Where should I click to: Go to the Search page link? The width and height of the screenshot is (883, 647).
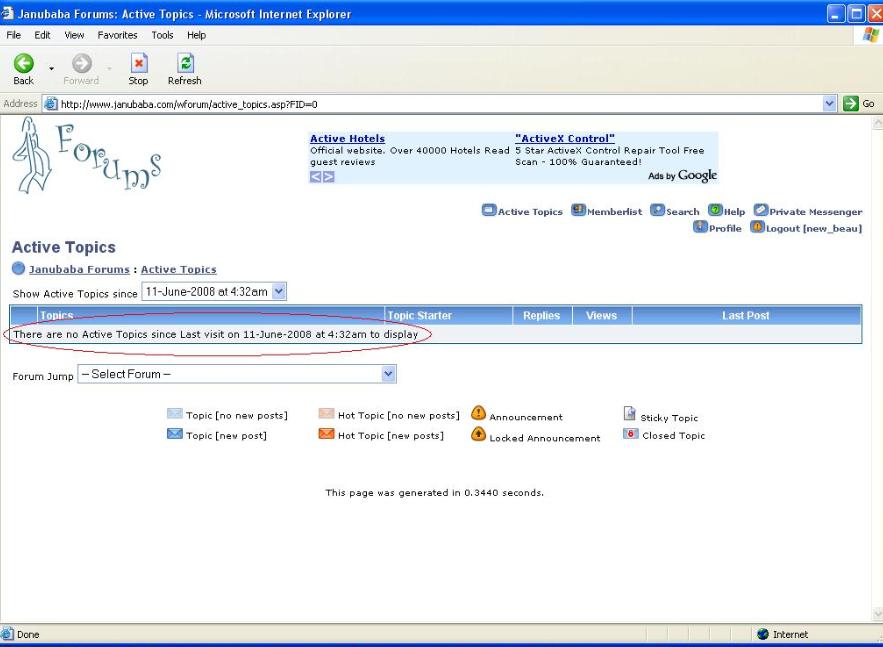(x=683, y=212)
